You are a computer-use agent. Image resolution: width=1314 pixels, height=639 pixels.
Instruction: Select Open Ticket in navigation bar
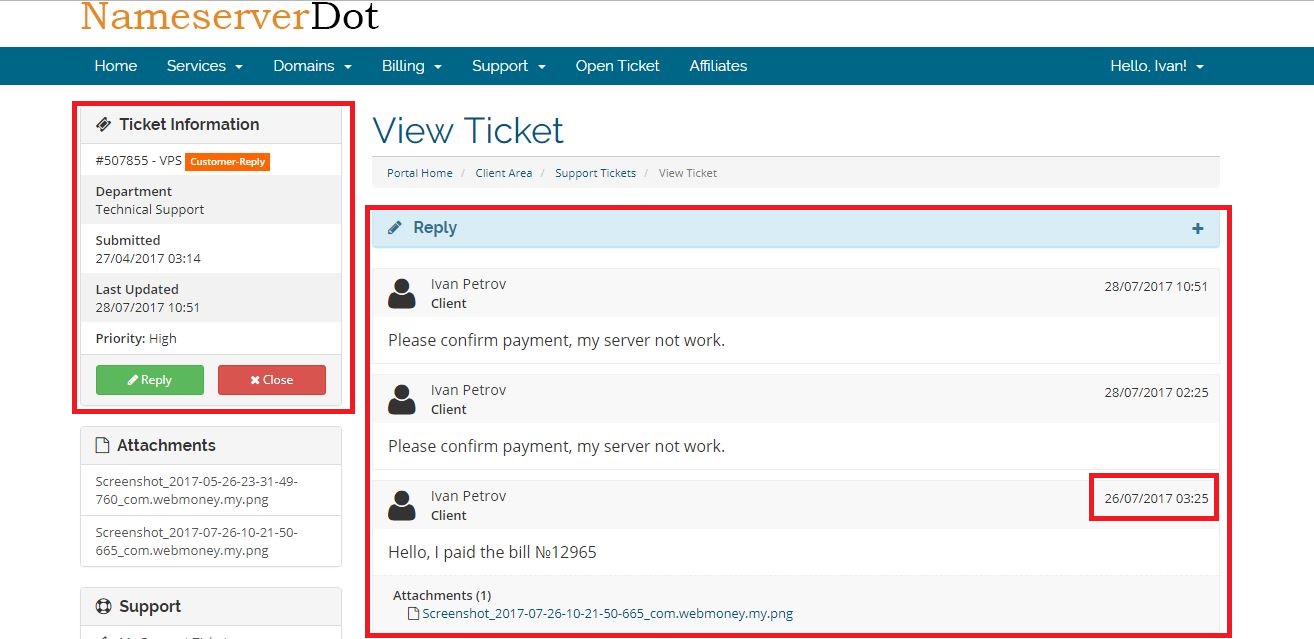(617, 66)
